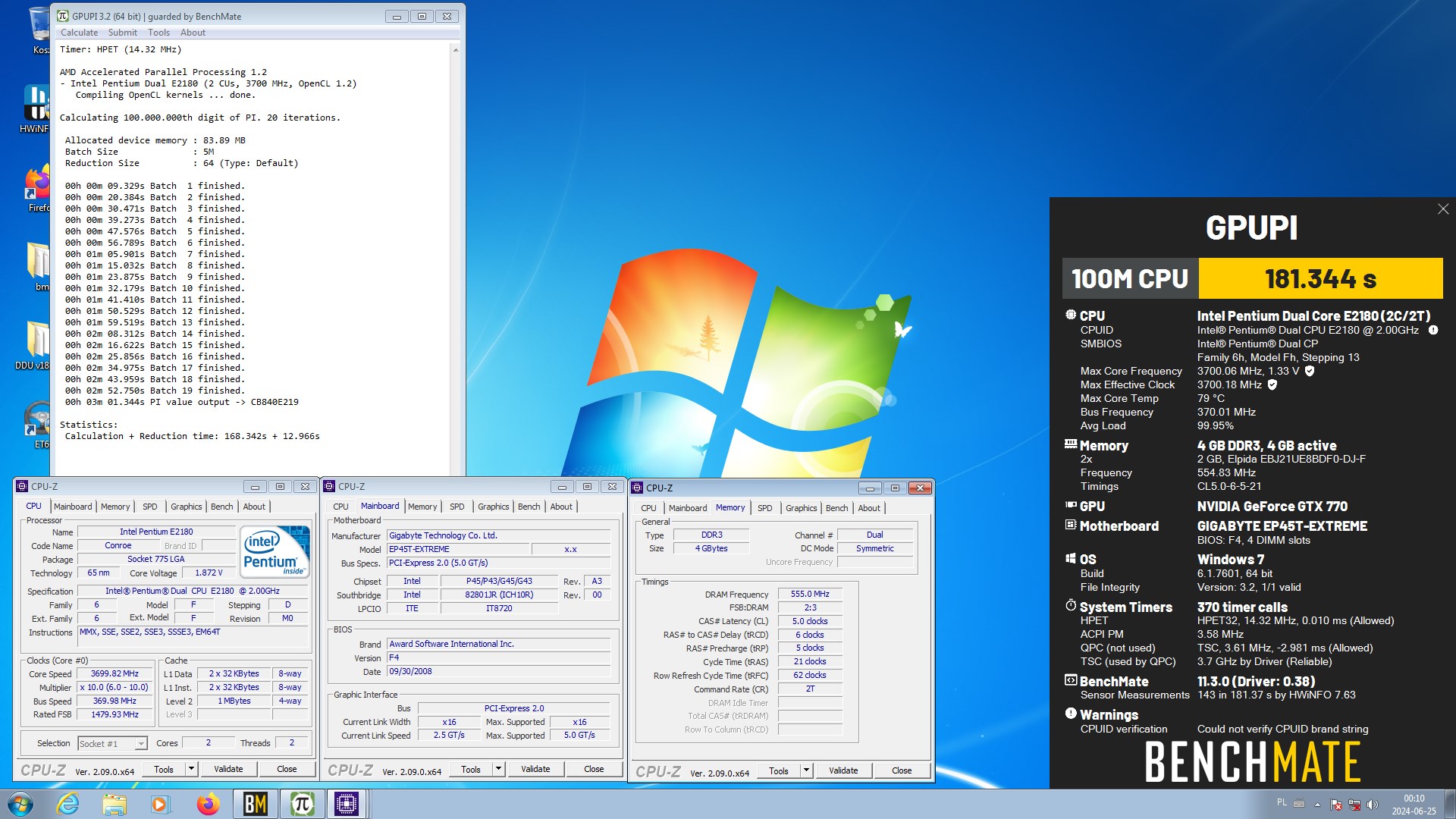Click the DRAM Frequency value 555.0 MHz

(x=810, y=594)
